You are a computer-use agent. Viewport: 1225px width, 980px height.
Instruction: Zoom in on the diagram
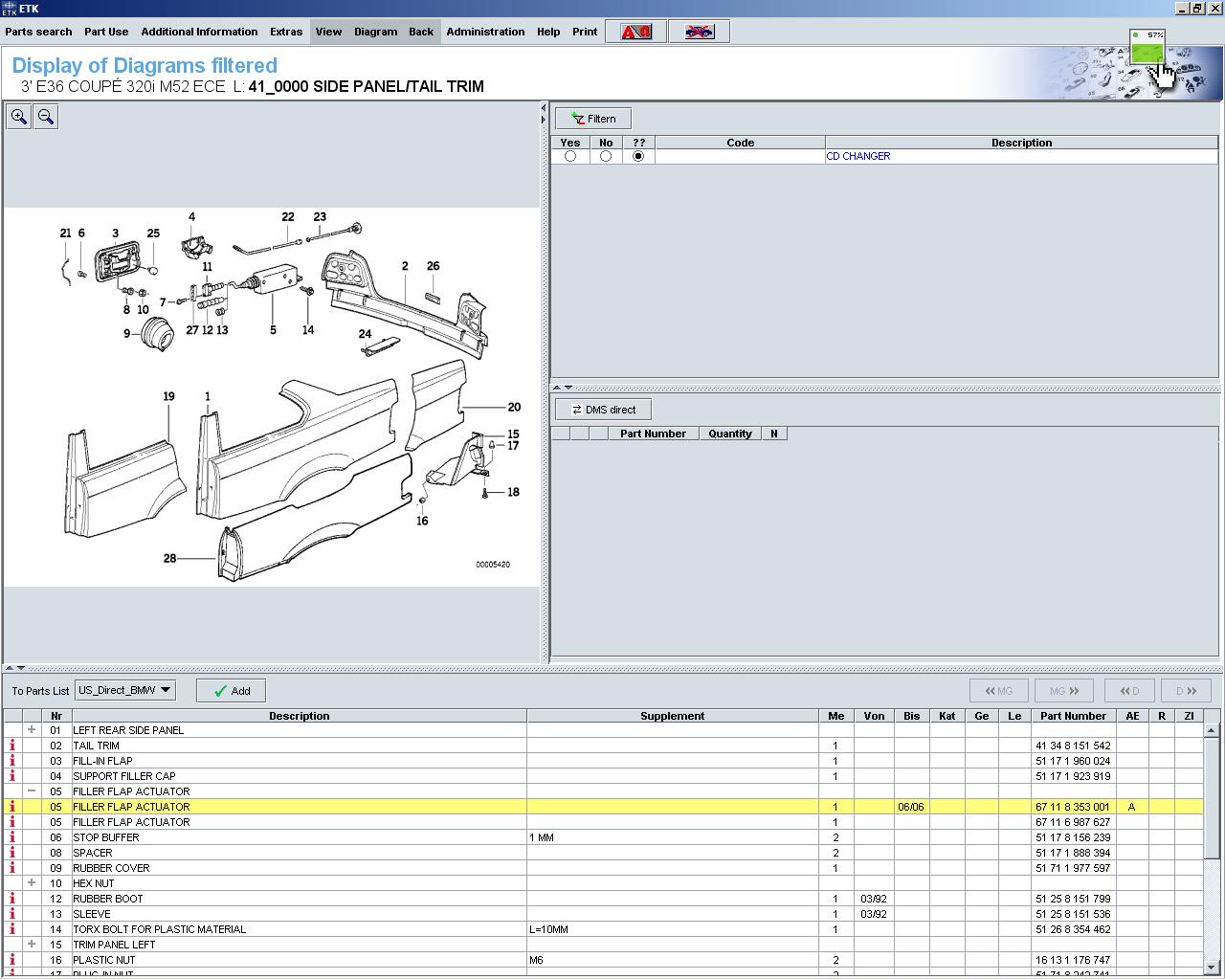[19, 117]
